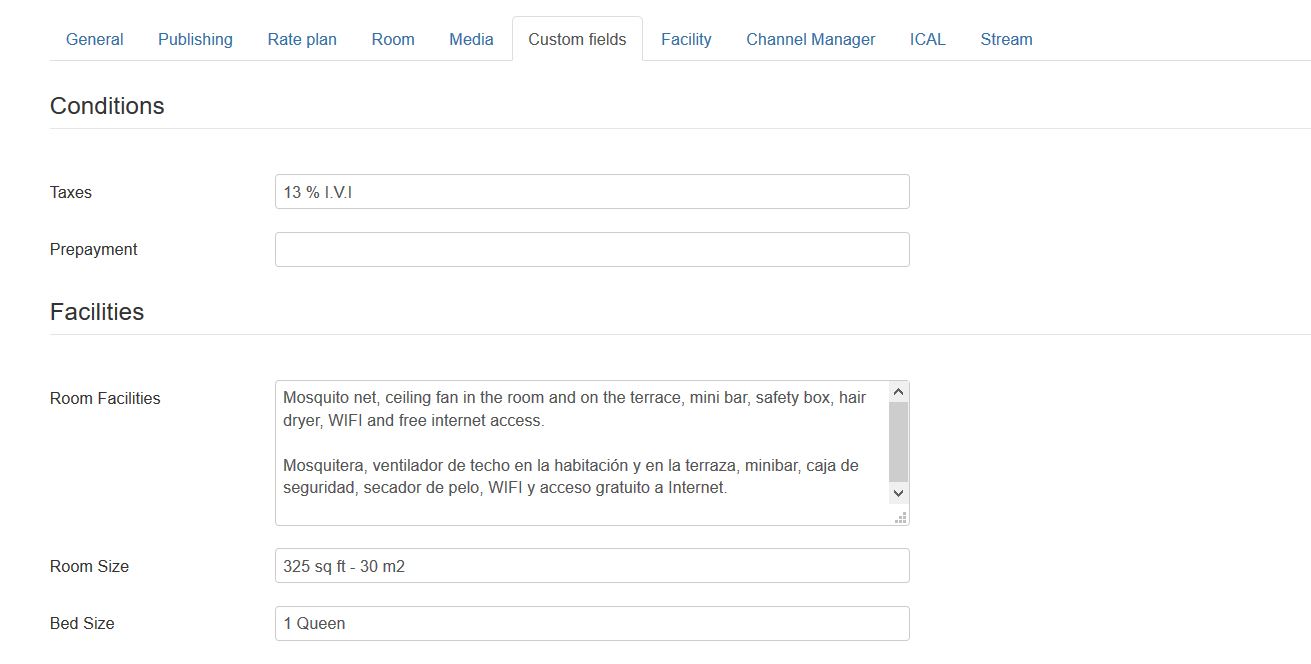Click the text area resize handle

901,517
